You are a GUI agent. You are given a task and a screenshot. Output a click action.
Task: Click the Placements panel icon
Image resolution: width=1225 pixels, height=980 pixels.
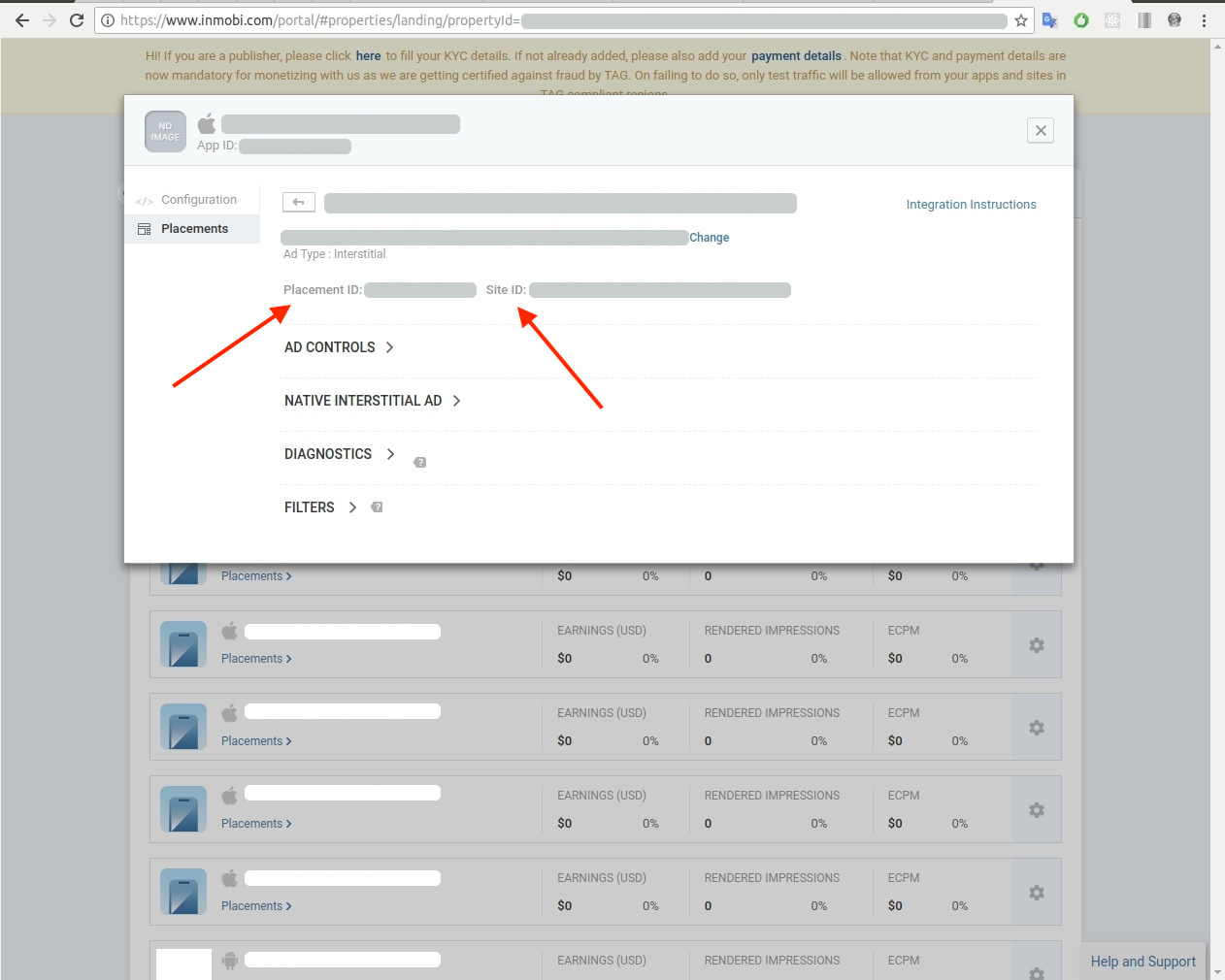pyautogui.click(x=143, y=228)
